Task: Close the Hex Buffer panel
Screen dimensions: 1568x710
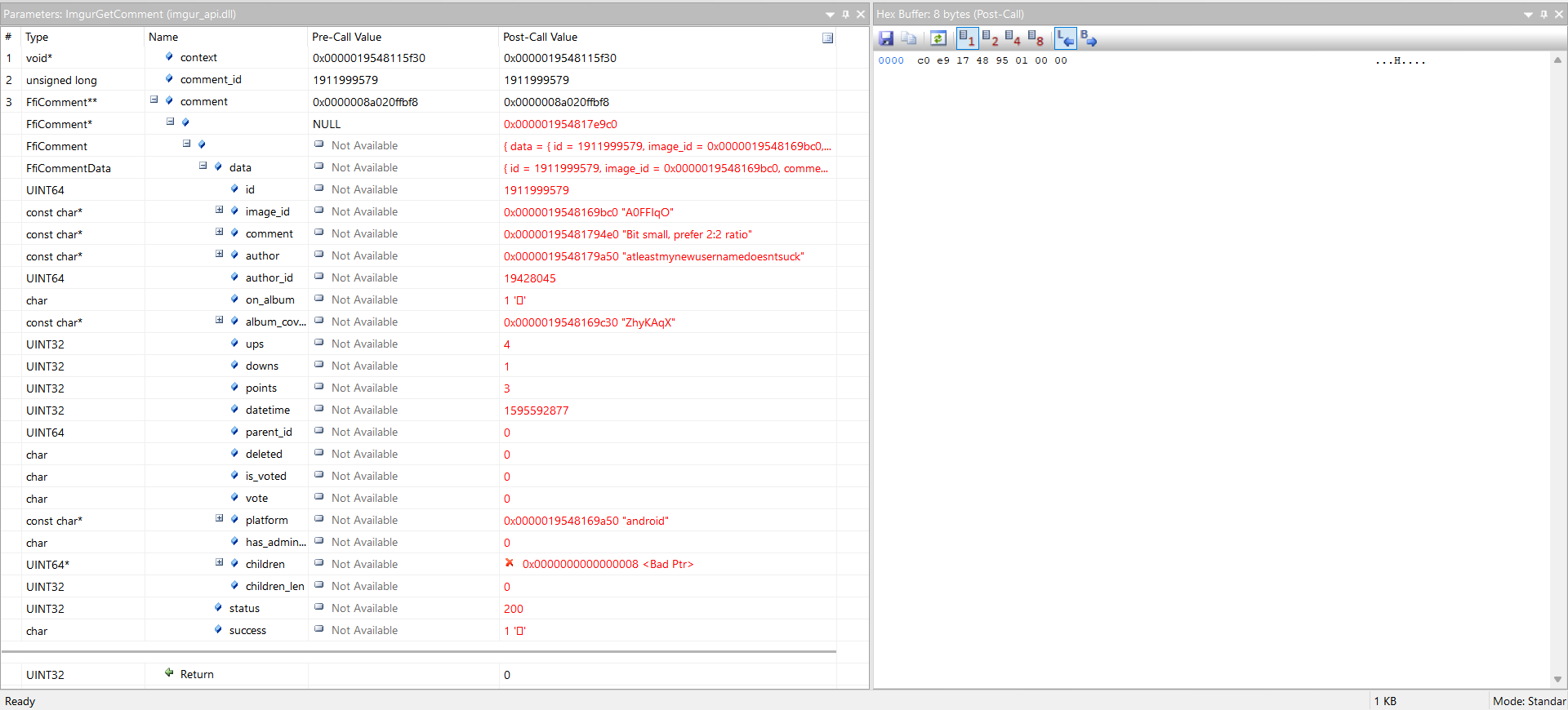Action: pyautogui.click(x=1559, y=15)
